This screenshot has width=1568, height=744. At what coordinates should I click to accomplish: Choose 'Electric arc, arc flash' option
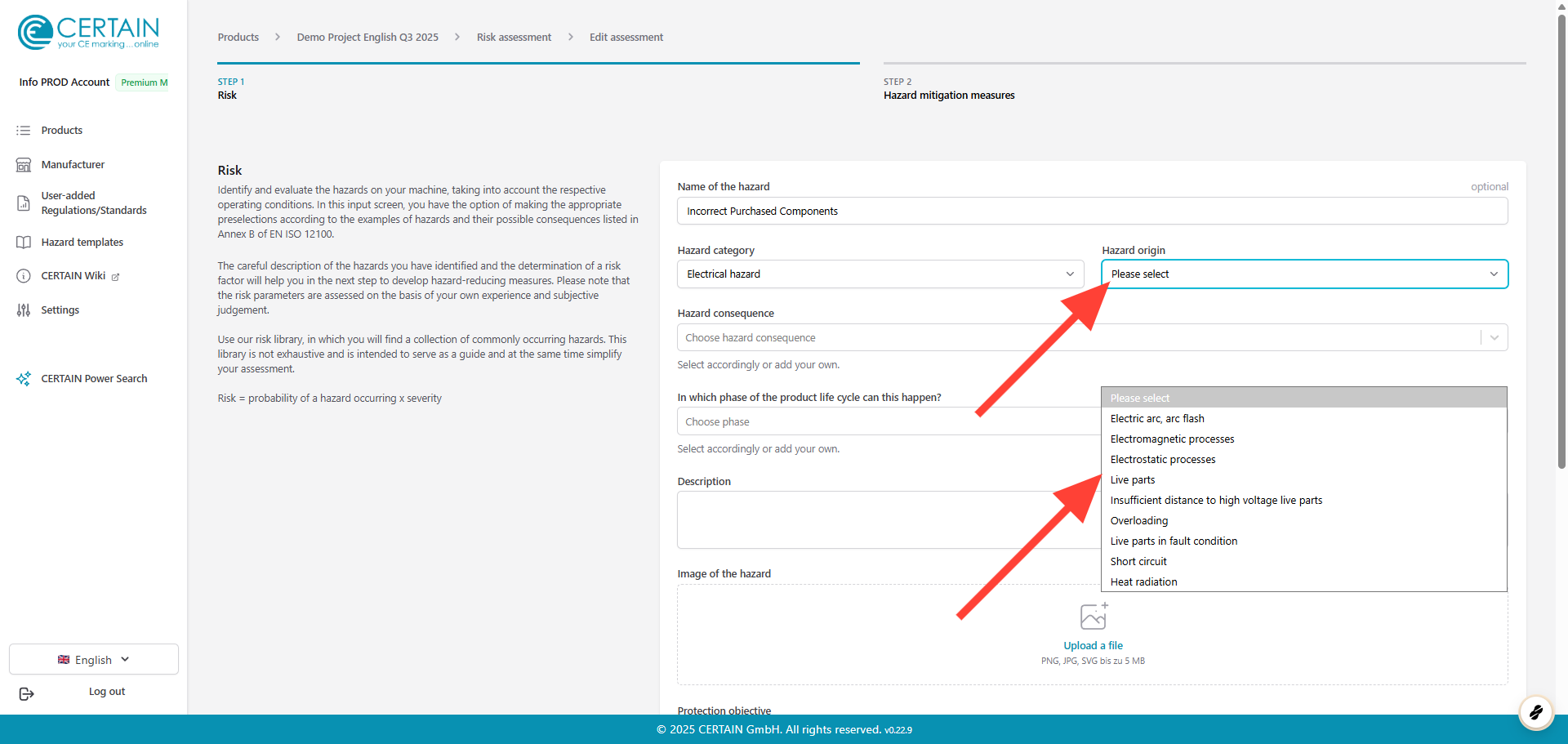[1304, 419]
